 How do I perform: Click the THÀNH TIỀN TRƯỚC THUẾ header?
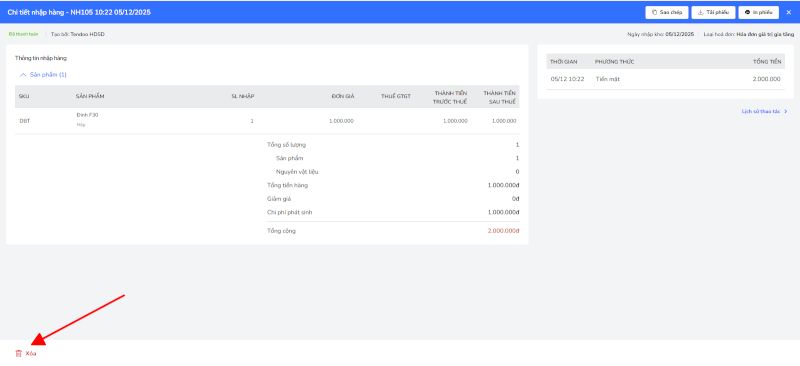450,97
